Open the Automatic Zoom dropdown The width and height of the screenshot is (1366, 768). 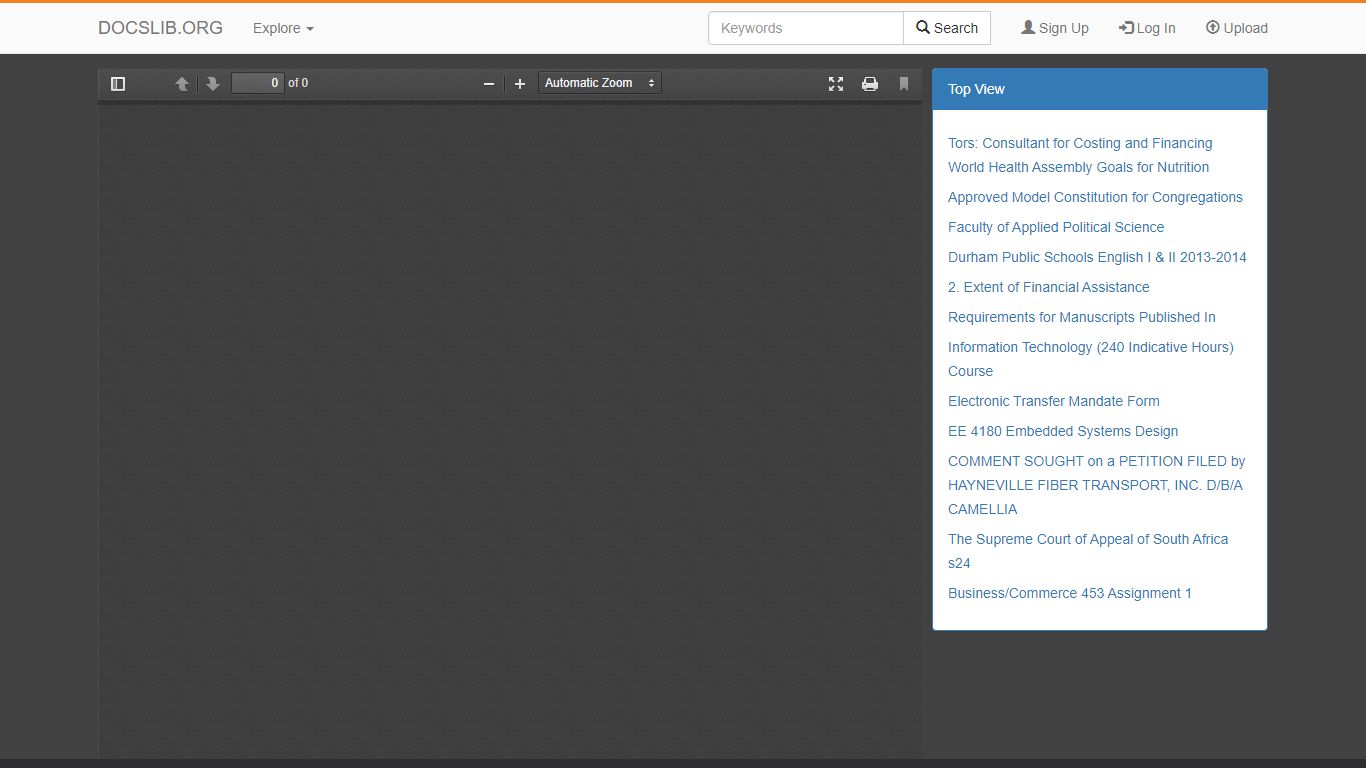click(600, 83)
